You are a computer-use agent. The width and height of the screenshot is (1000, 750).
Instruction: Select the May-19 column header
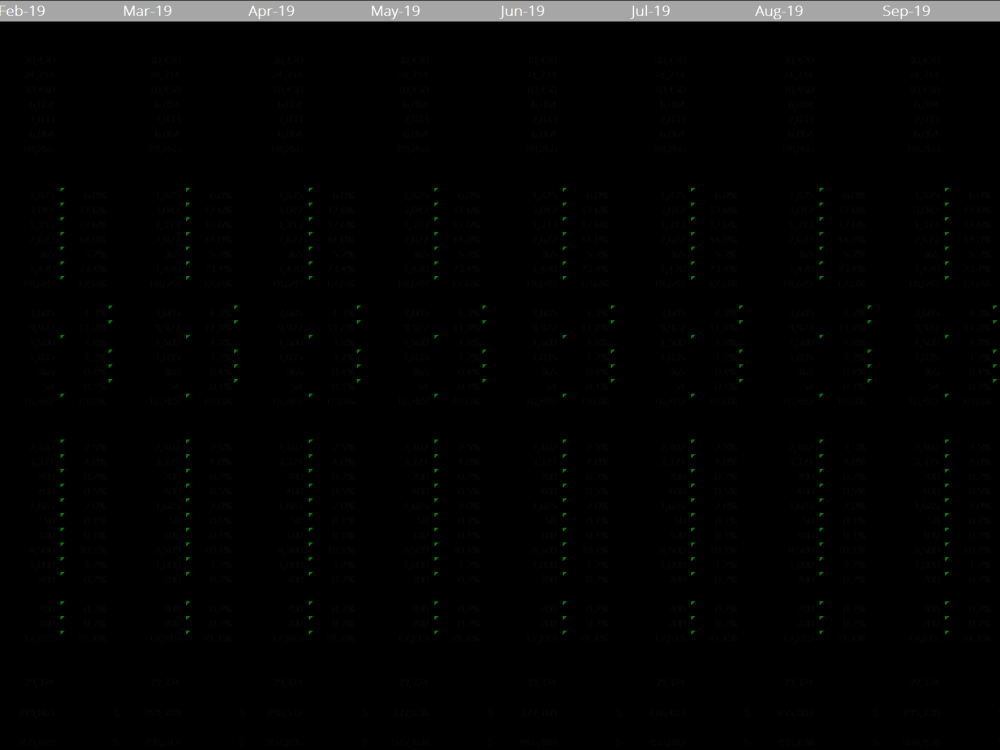(395, 11)
